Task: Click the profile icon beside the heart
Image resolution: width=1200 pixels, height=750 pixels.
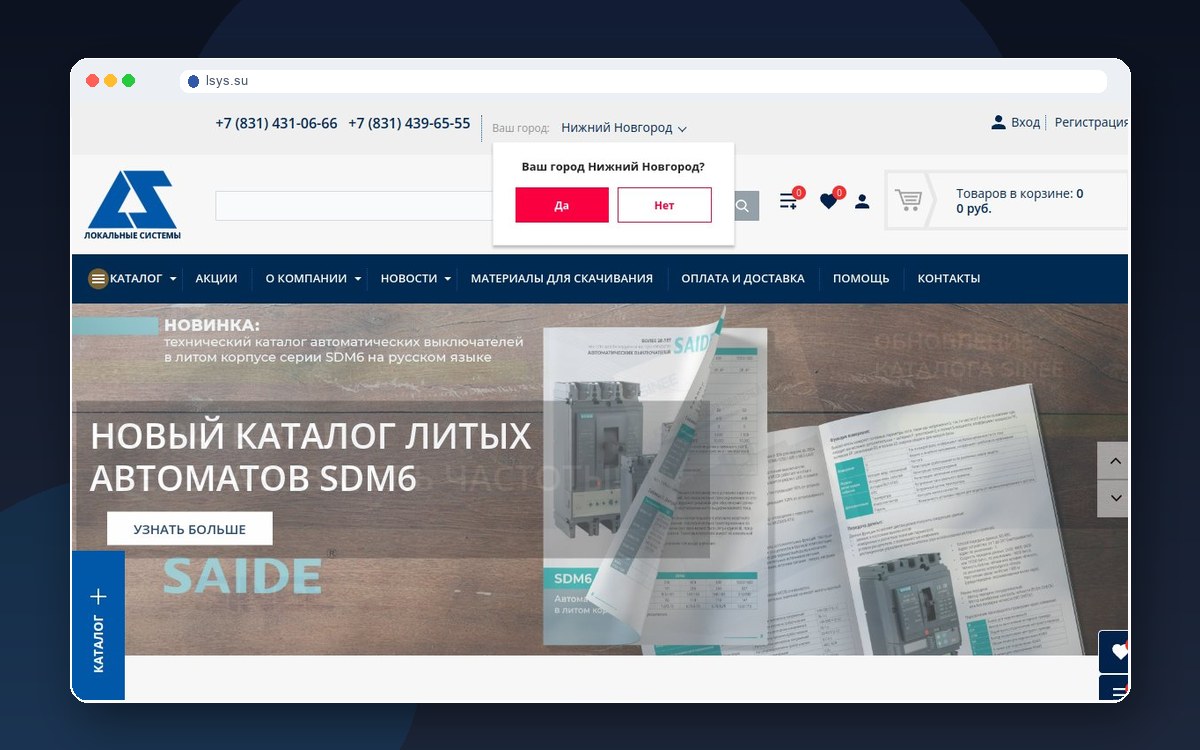Action: point(862,201)
